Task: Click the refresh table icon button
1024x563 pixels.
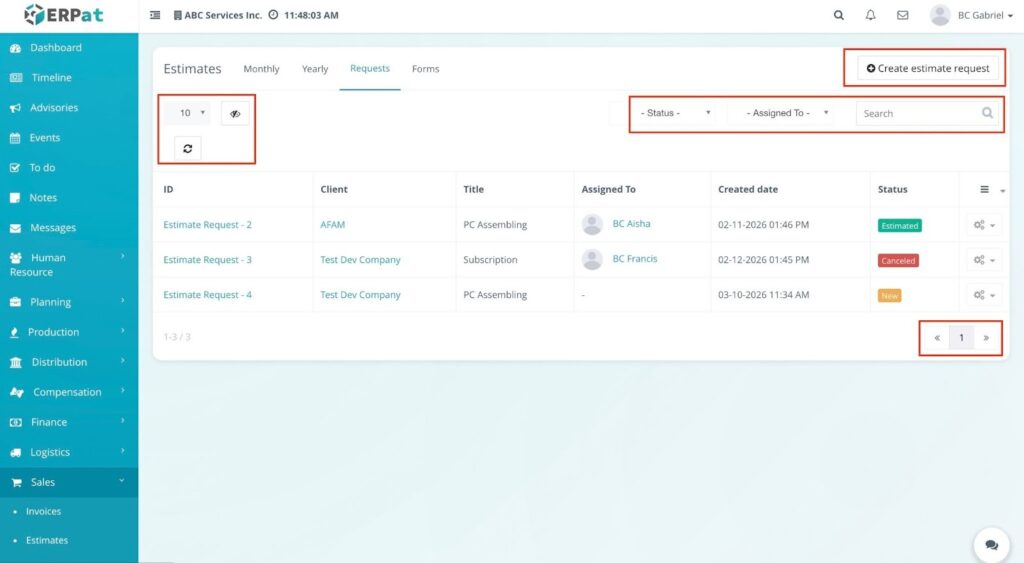Action: [187, 148]
